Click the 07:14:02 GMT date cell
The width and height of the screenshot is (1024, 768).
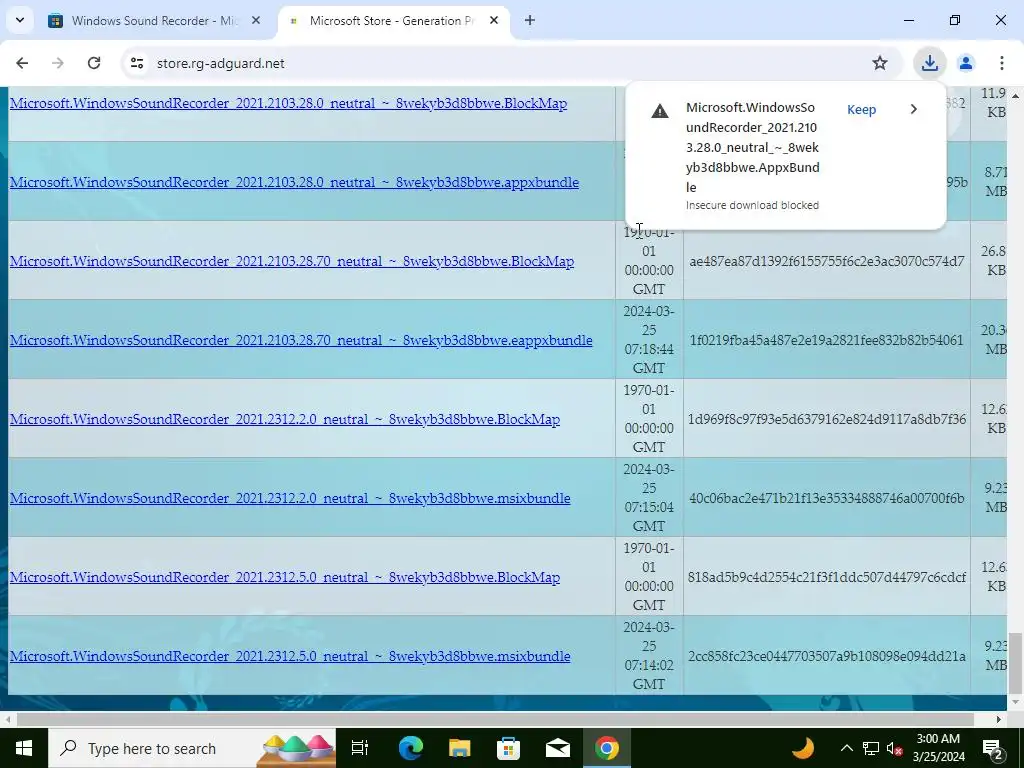click(648, 656)
